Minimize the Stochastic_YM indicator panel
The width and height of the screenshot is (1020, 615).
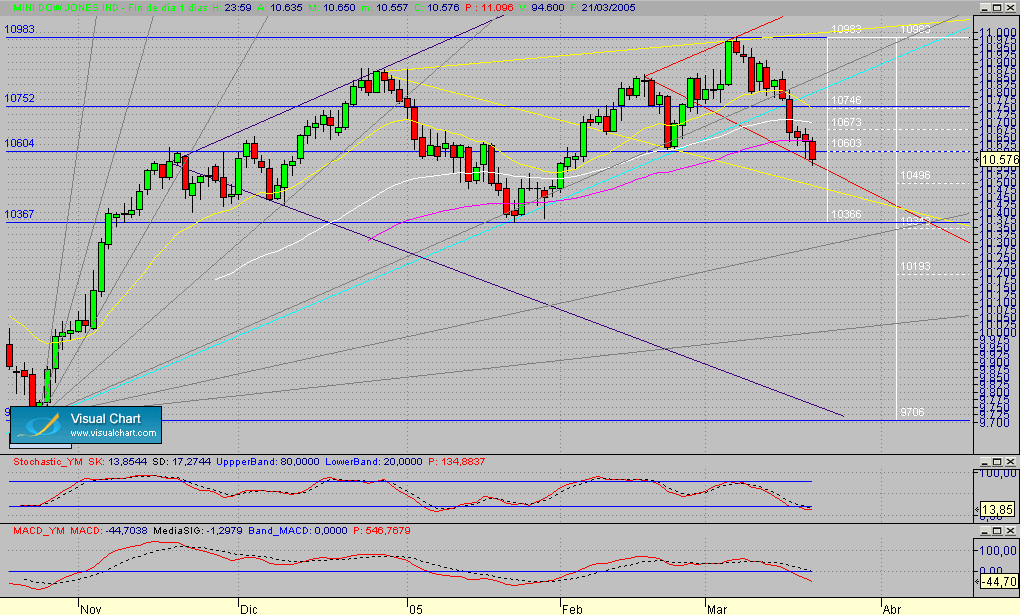(x=984, y=461)
